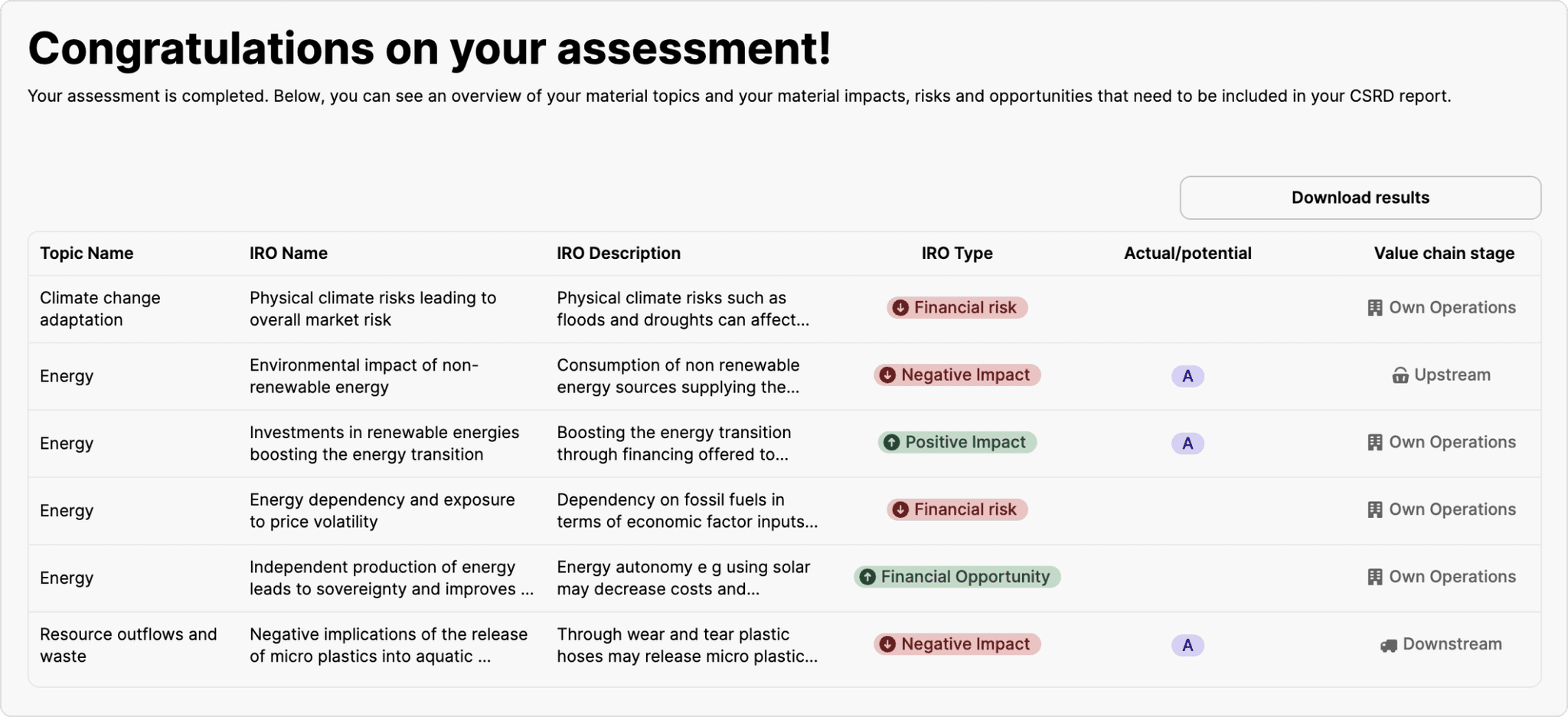Select the A indicator in renewable investments row
The height and width of the screenshot is (717, 1568).
click(x=1187, y=443)
